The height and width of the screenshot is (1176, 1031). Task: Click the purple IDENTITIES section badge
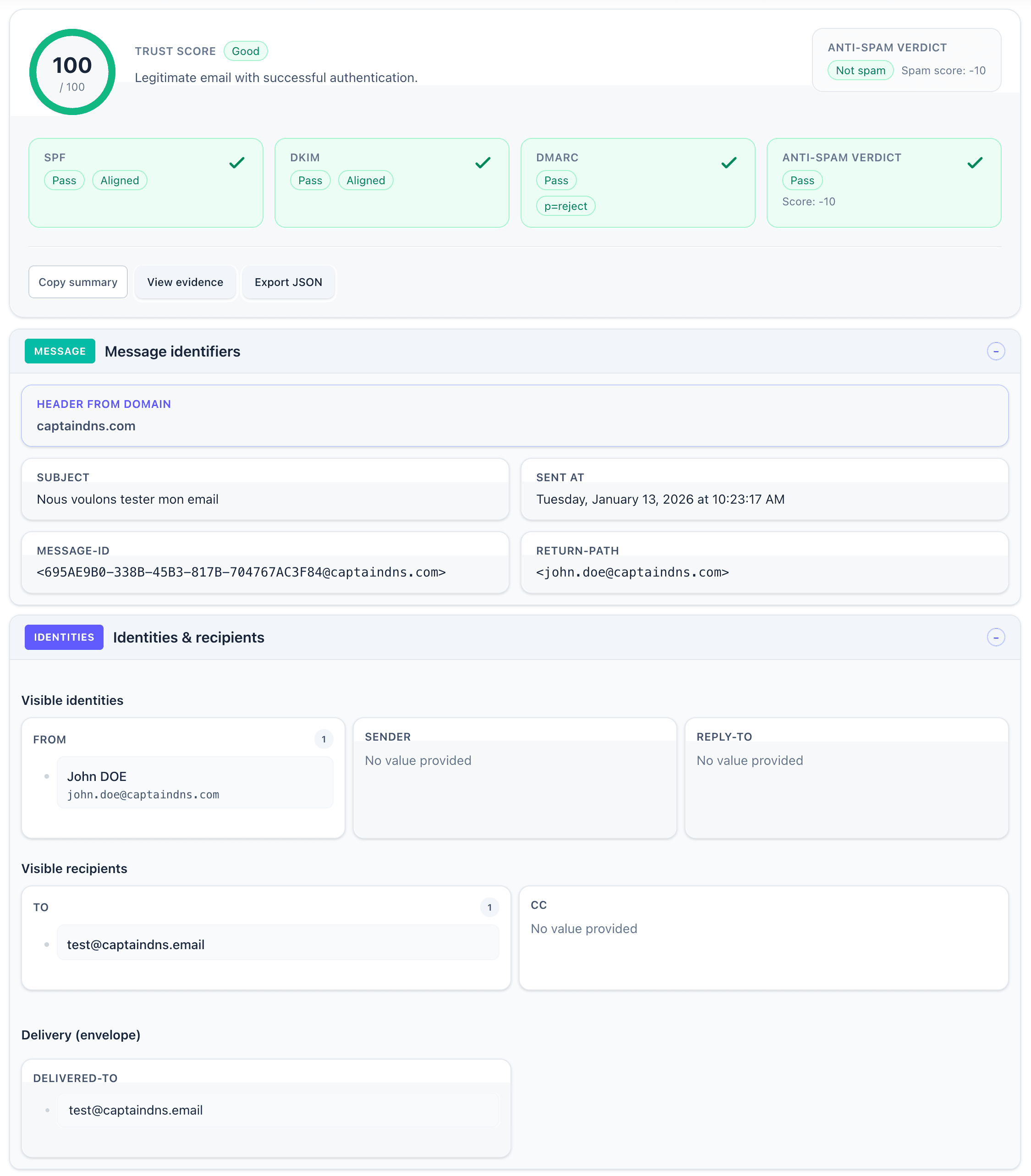[x=64, y=637]
